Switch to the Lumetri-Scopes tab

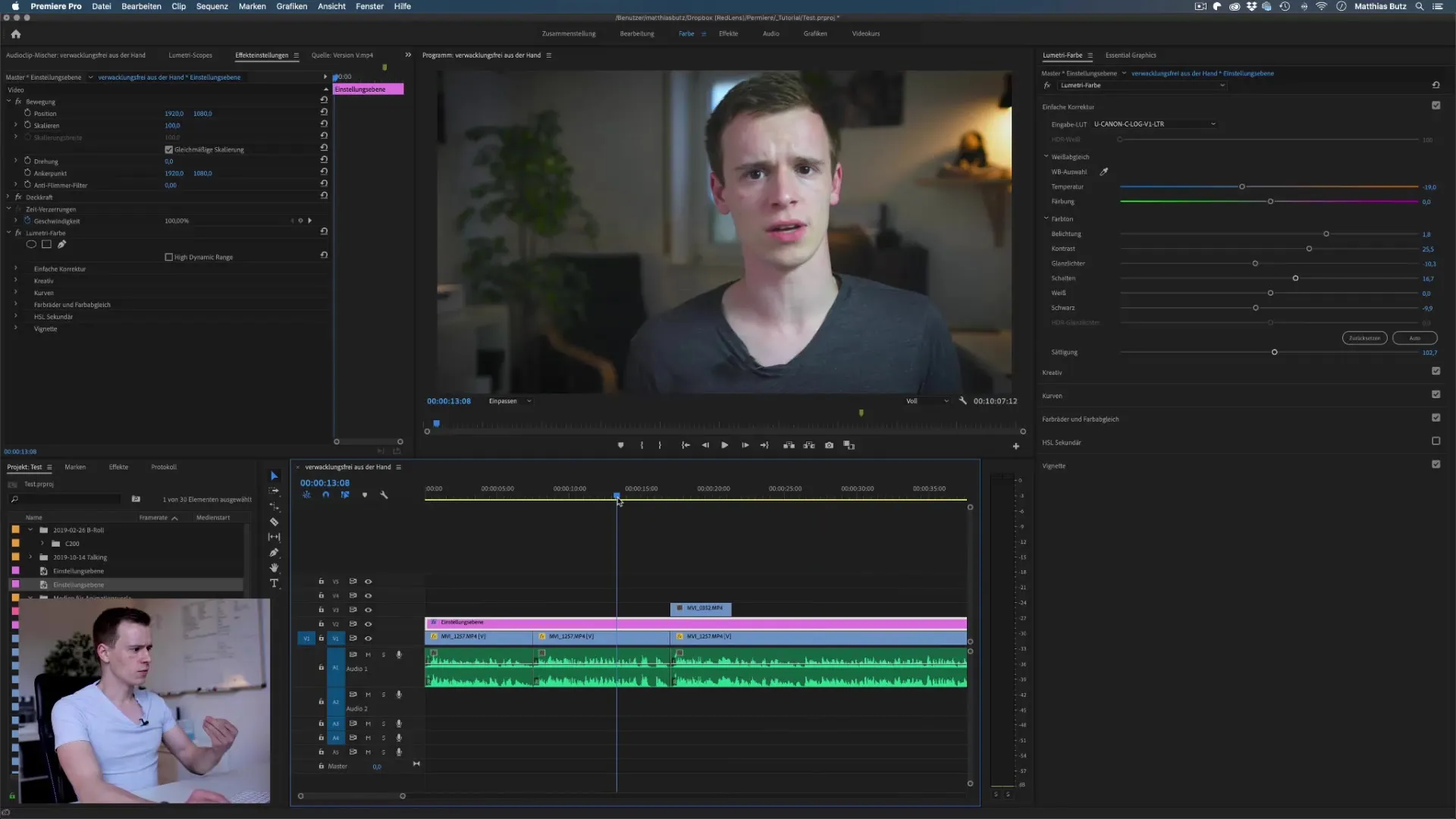coord(190,55)
